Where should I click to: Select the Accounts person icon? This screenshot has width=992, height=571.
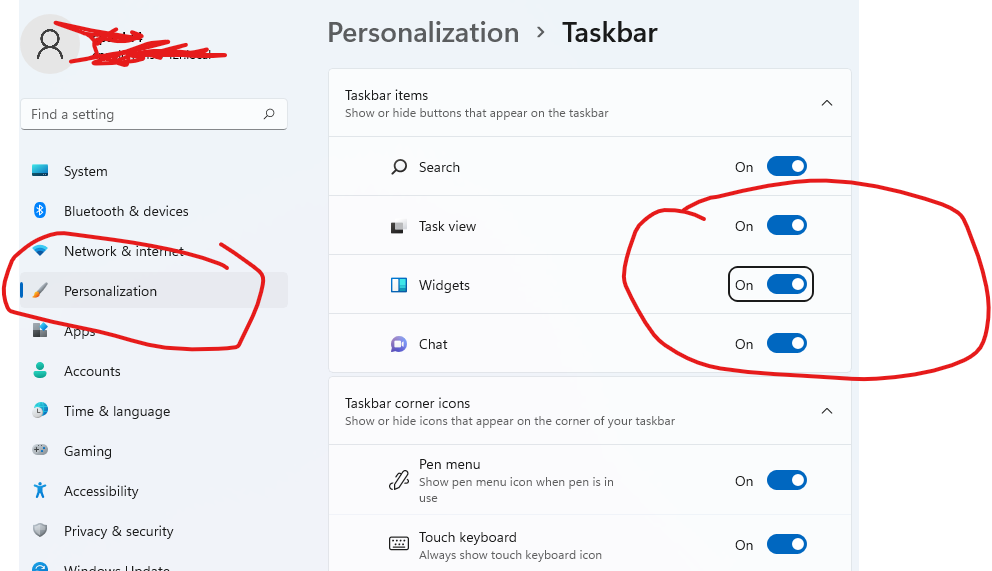point(40,371)
